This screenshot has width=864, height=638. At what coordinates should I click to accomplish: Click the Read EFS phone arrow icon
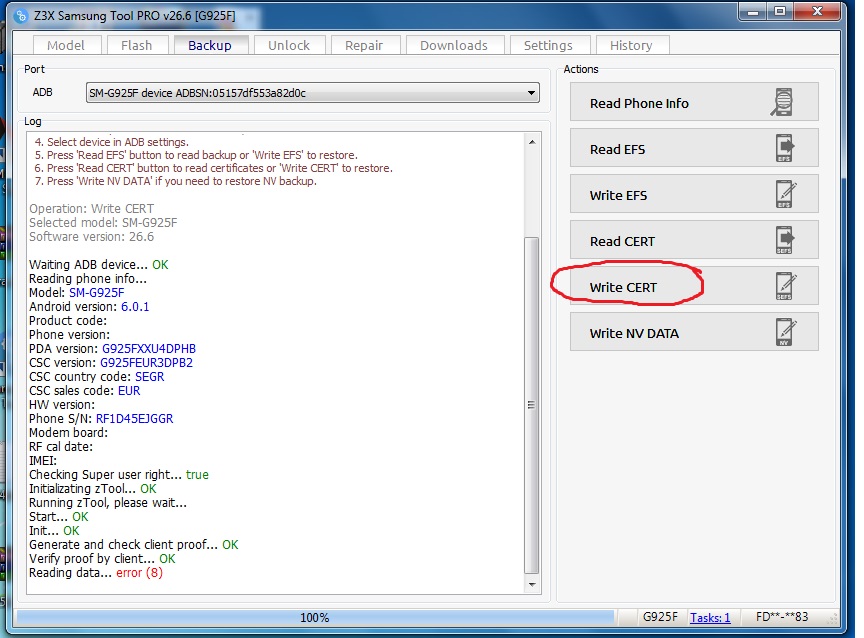[x=785, y=148]
